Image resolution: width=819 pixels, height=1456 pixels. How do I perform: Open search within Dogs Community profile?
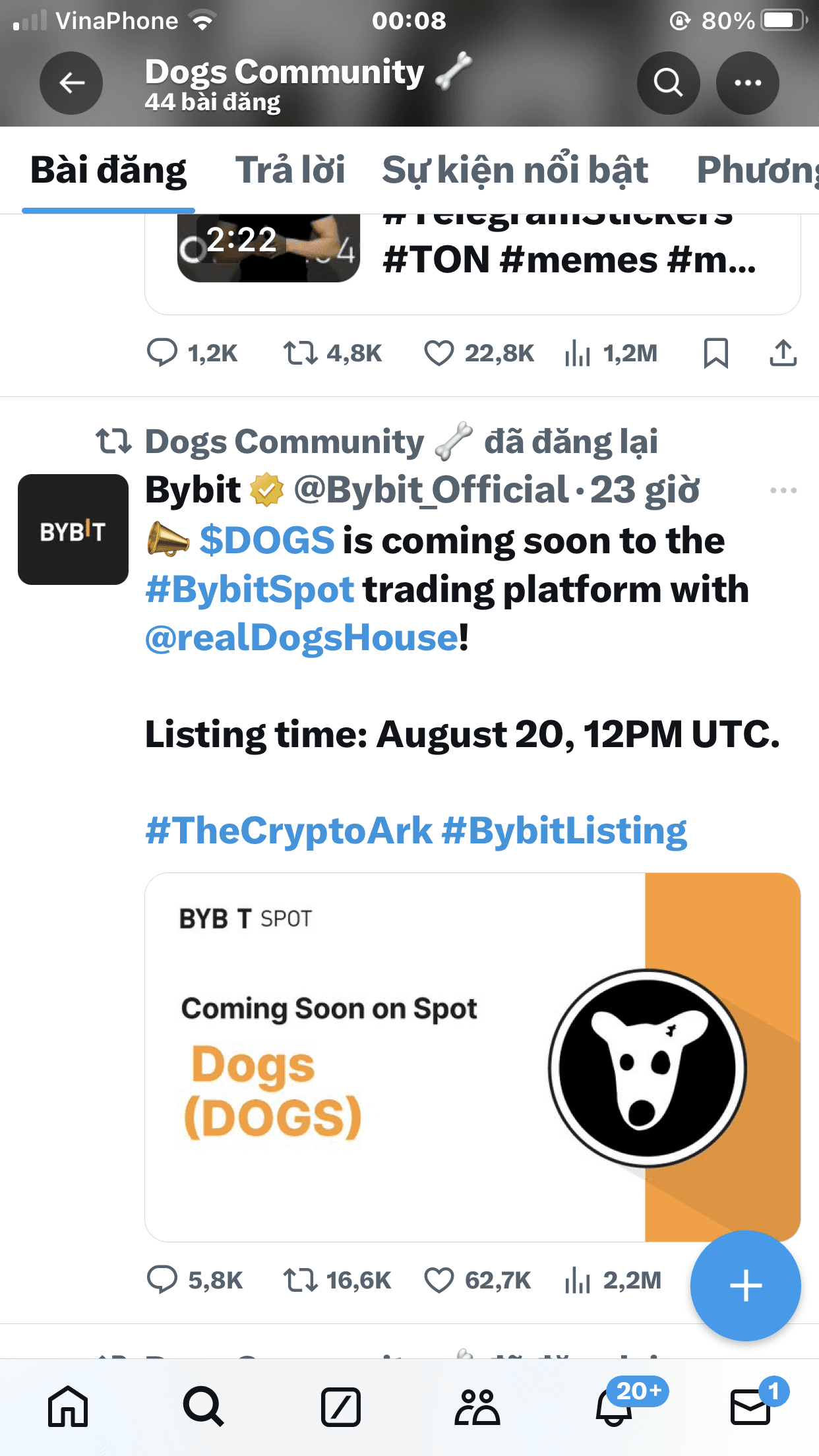point(667,82)
